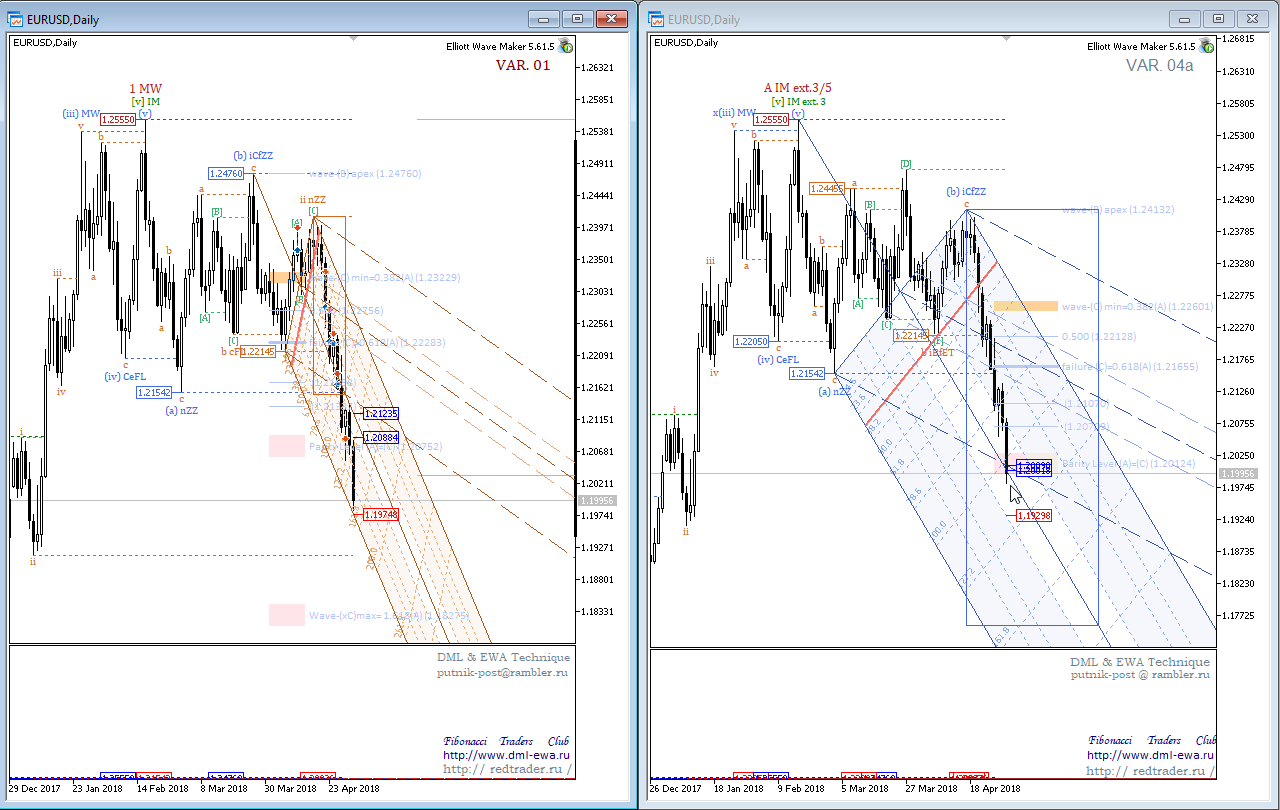Minimize the VAR. 04a EURUSD chart window
Screen dimensions: 1280x810
1185,19
